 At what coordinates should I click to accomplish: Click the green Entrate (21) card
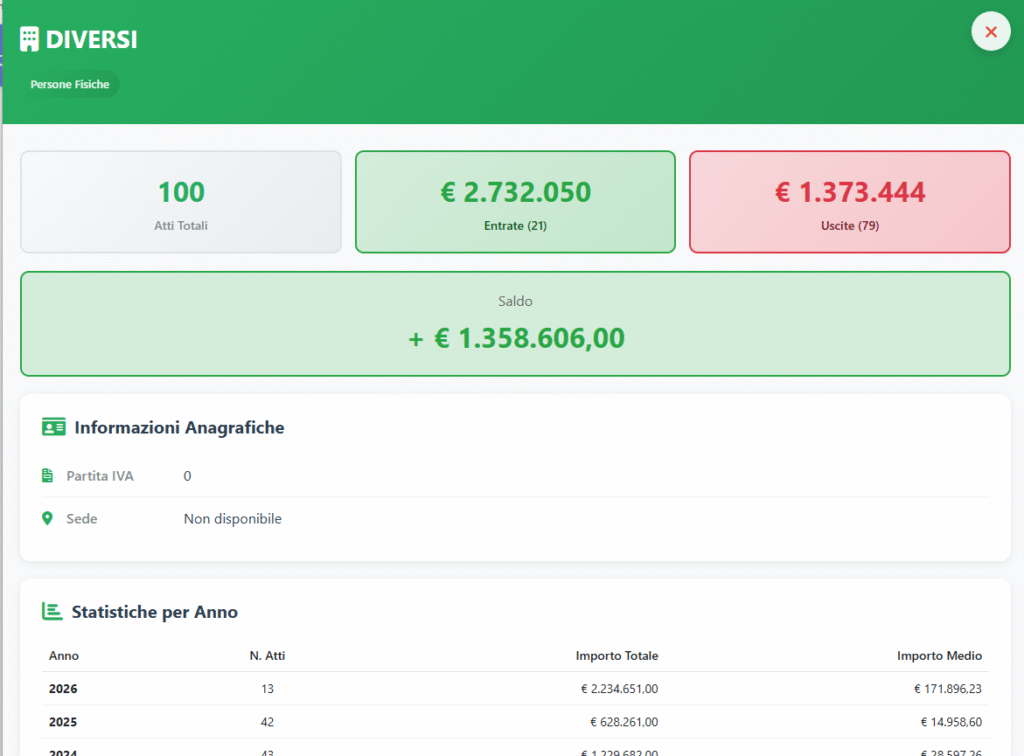pos(515,202)
